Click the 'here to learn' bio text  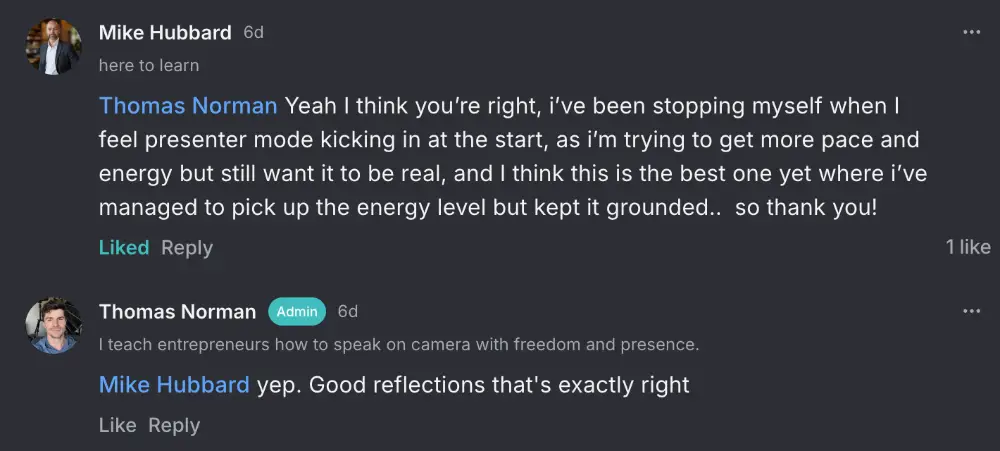coord(149,65)
